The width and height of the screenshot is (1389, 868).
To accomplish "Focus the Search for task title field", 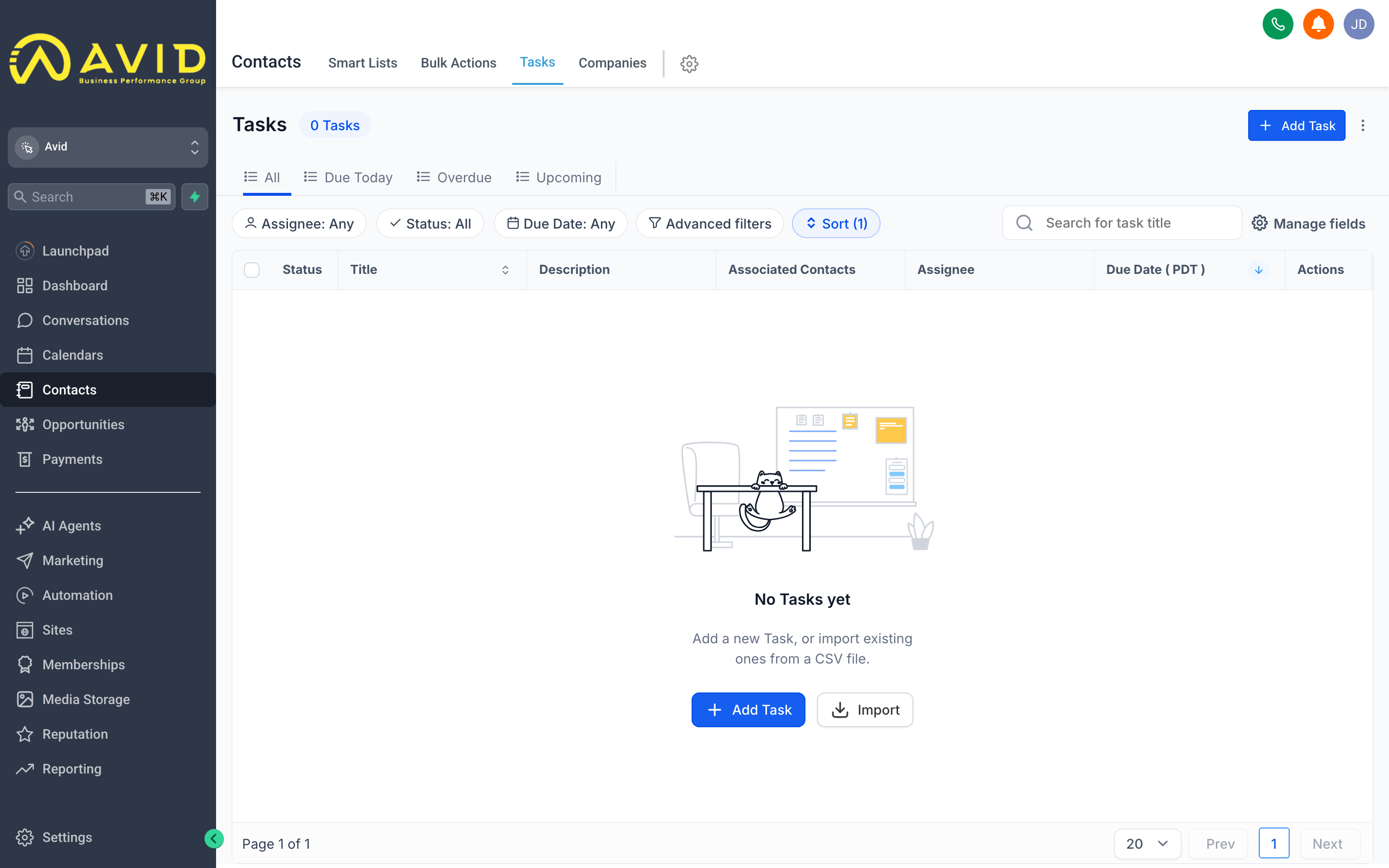I will click(1121, 223).
